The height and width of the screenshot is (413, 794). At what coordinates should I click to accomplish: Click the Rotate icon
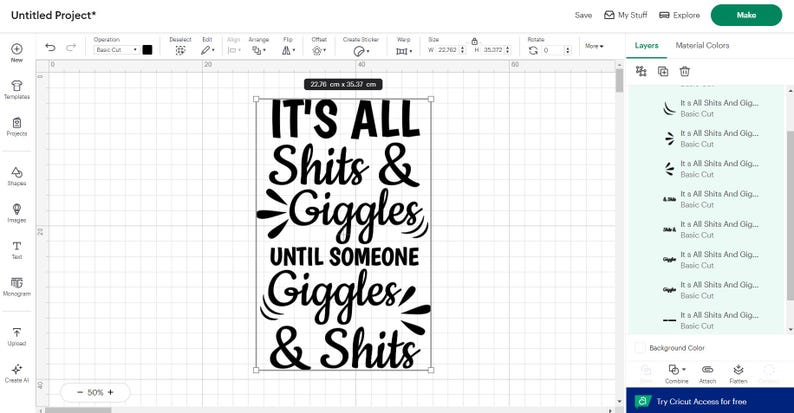pyautogui.click(x=533, y=50)
